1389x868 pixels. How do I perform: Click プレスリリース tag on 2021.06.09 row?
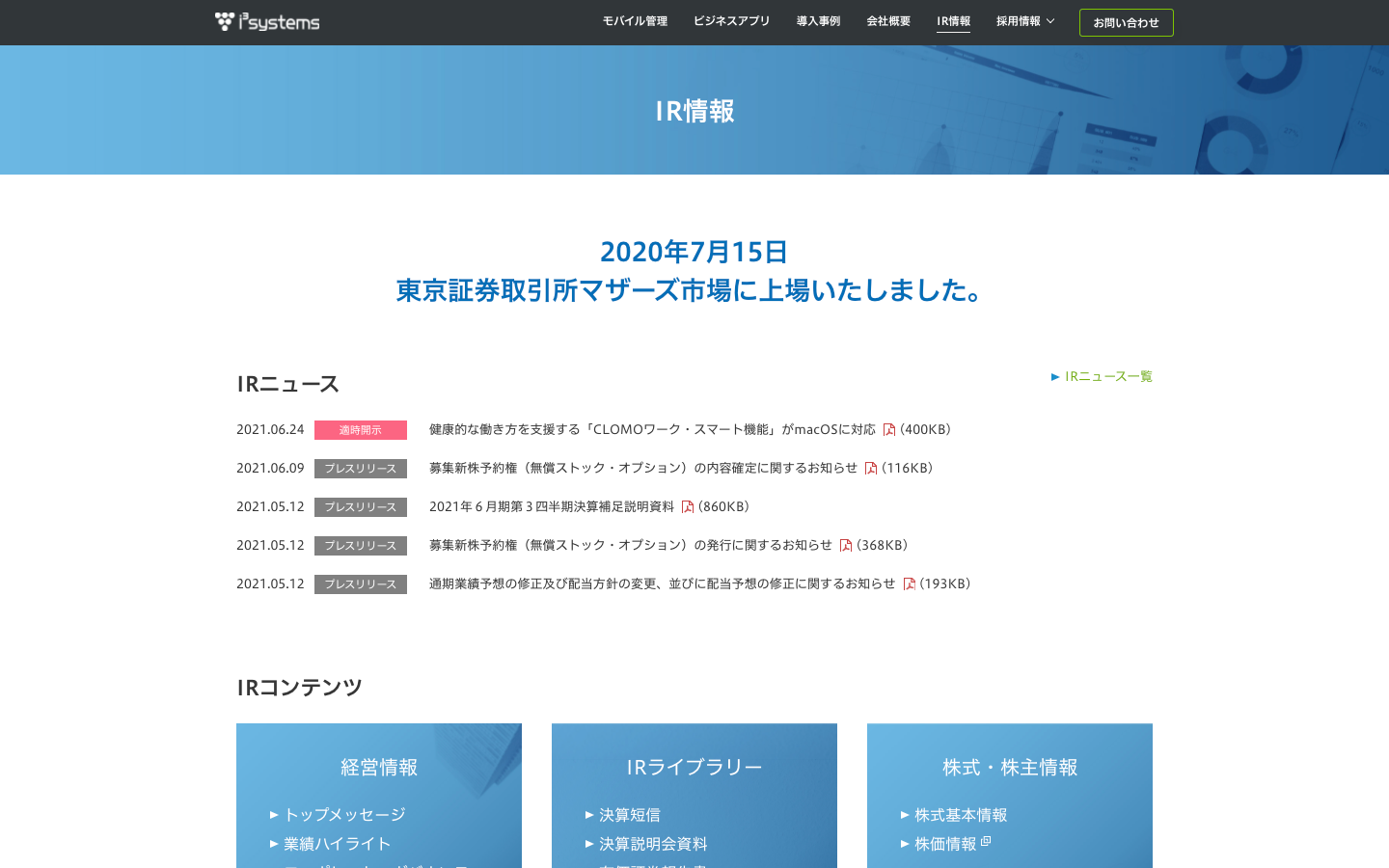coord(361,469)
